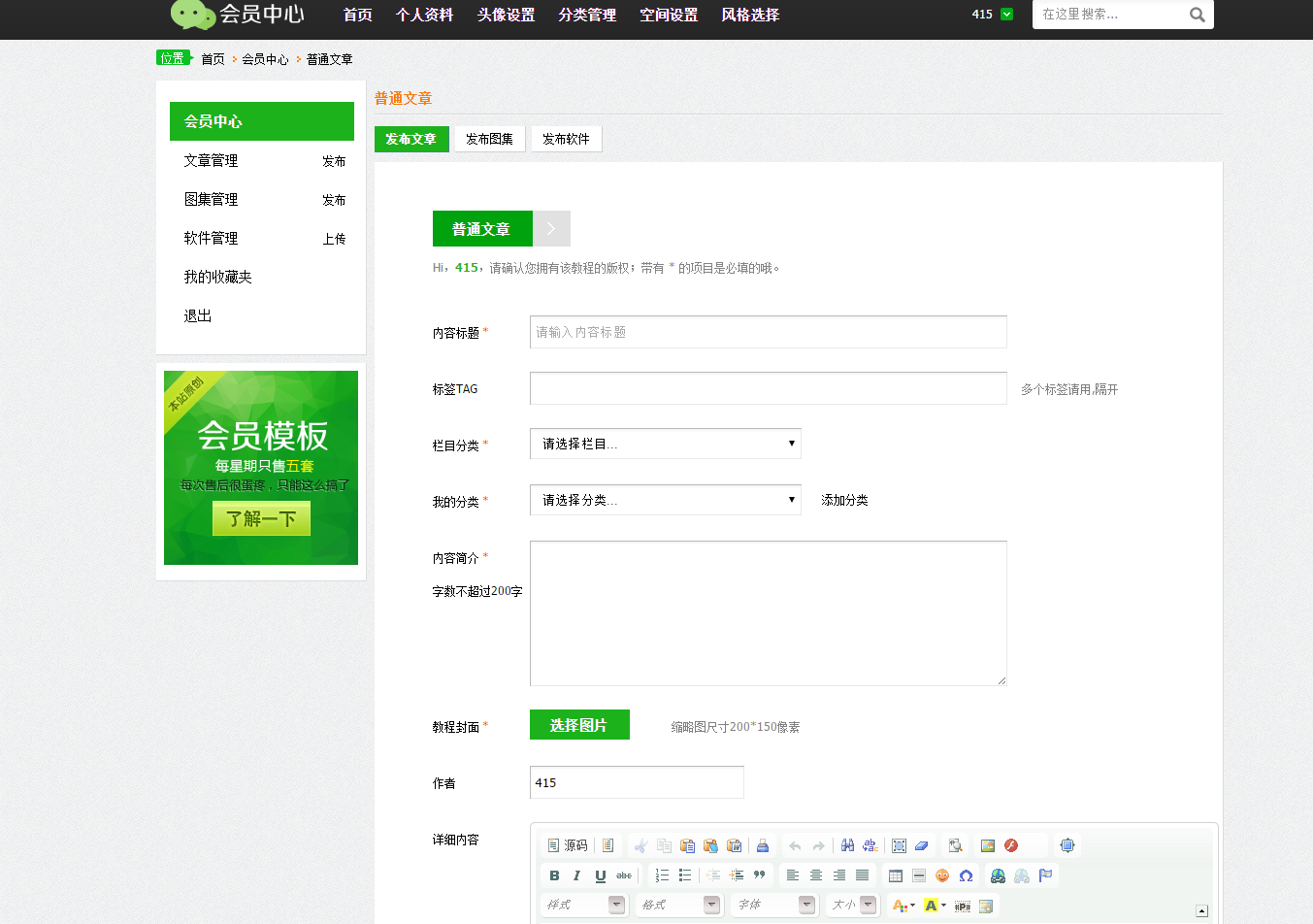The height and width of the screenshot is (924, 1313).
Task: Switch to the 发布图集 tab
Action: (x=489, y=139)
